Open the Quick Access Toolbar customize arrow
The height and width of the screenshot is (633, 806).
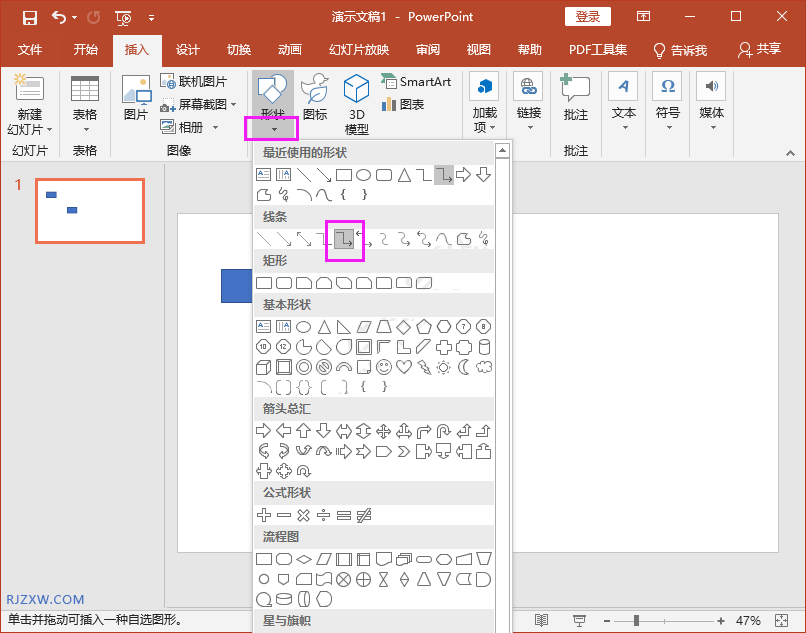click(151, 17)
